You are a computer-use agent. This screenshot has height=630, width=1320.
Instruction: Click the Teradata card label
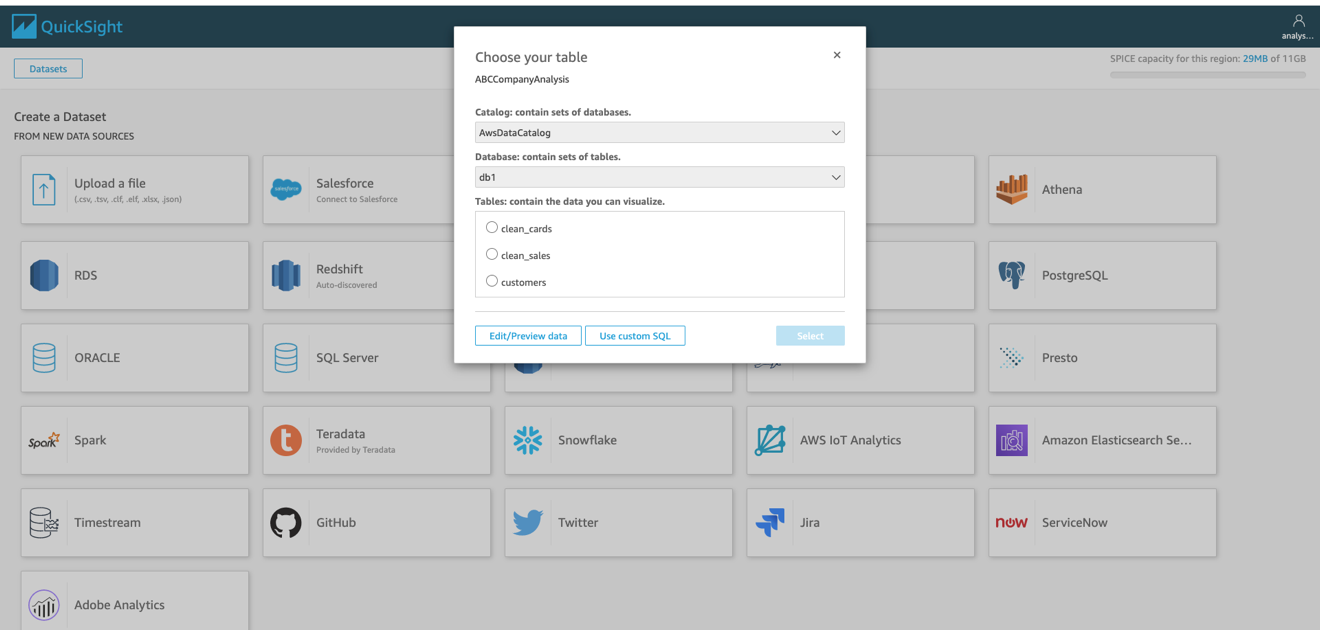click(341, 434)
